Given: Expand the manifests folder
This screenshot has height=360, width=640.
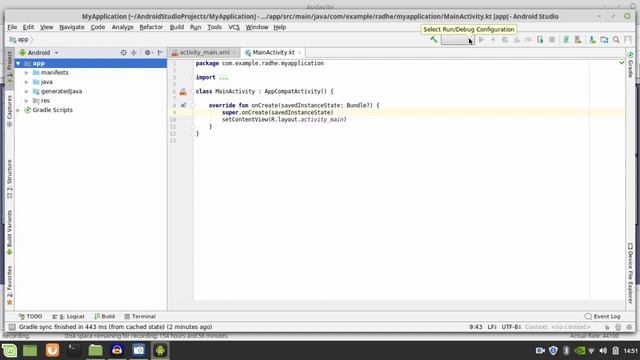Looking at the screenshot, I should (x=27, y=73).
